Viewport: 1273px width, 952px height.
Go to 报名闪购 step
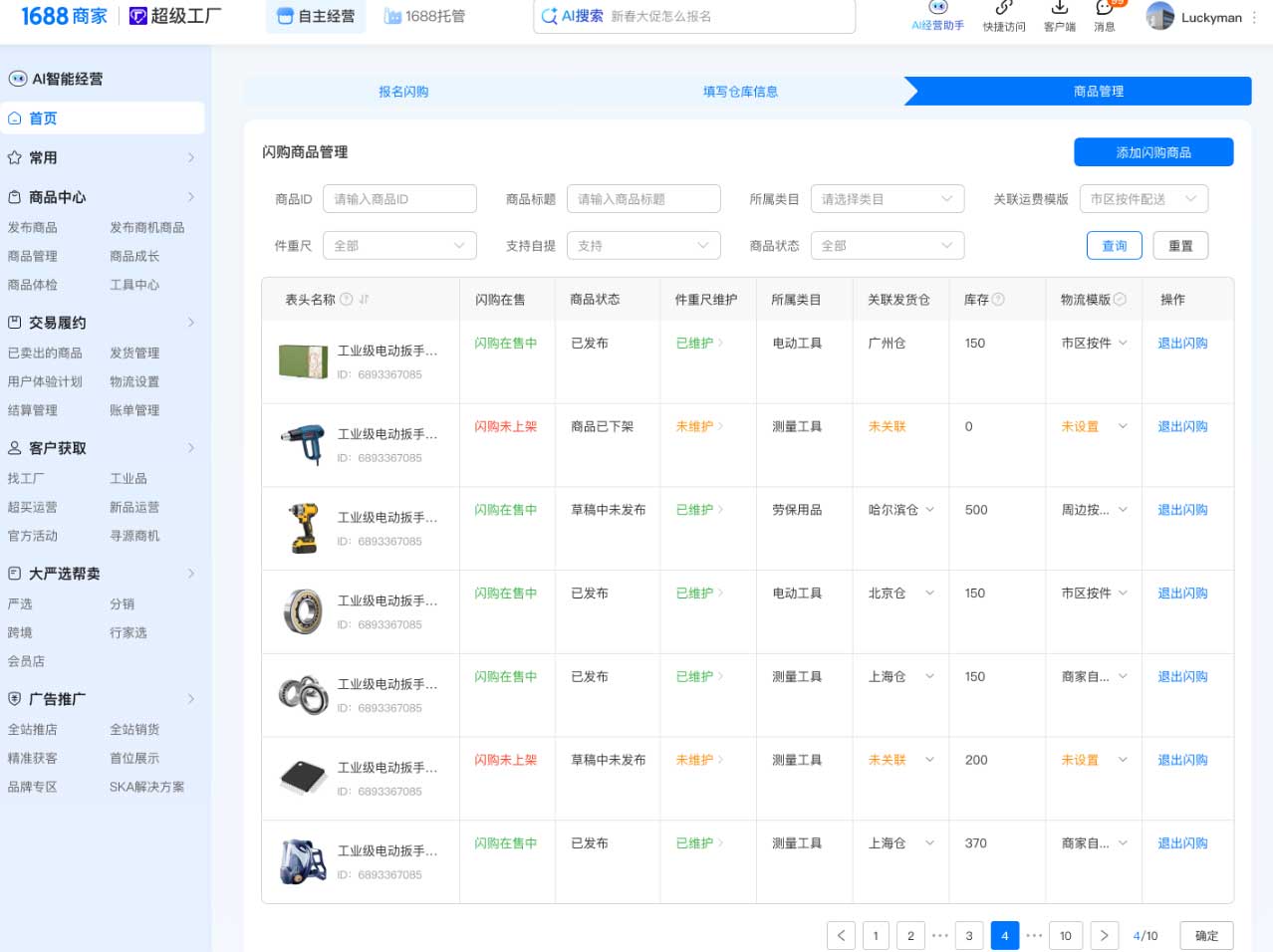[403, 92]
